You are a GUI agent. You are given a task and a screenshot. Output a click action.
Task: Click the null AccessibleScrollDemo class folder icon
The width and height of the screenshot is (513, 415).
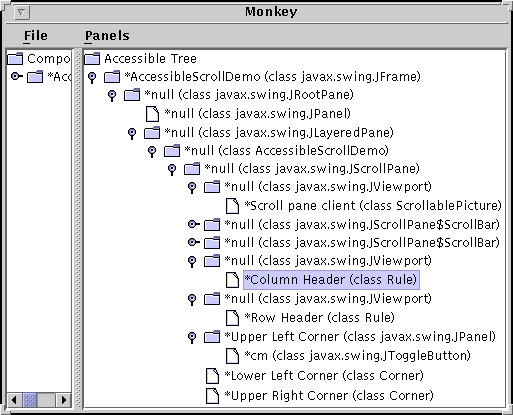point(172,151)
